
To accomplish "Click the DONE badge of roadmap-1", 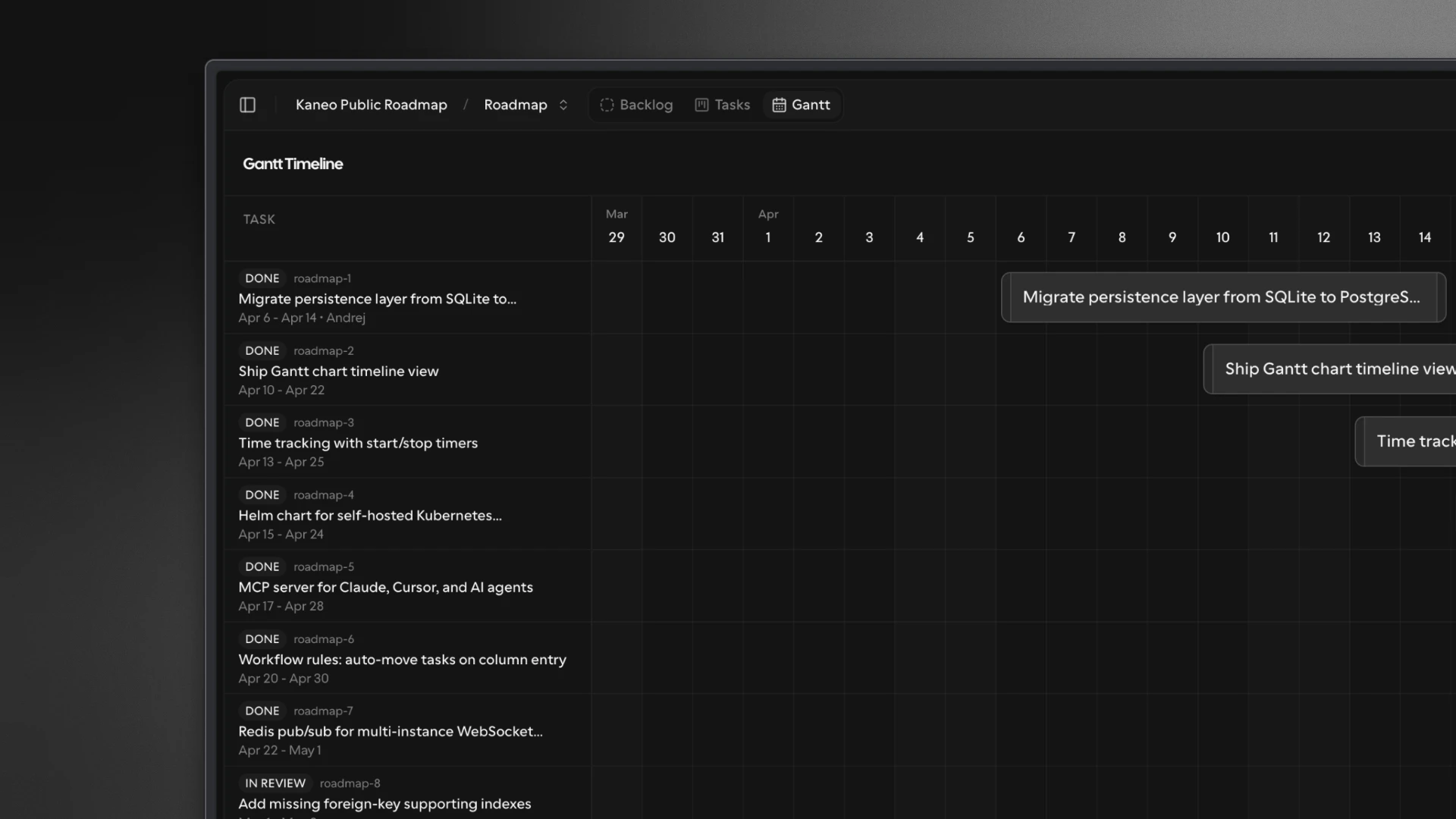I will point(262,278).
